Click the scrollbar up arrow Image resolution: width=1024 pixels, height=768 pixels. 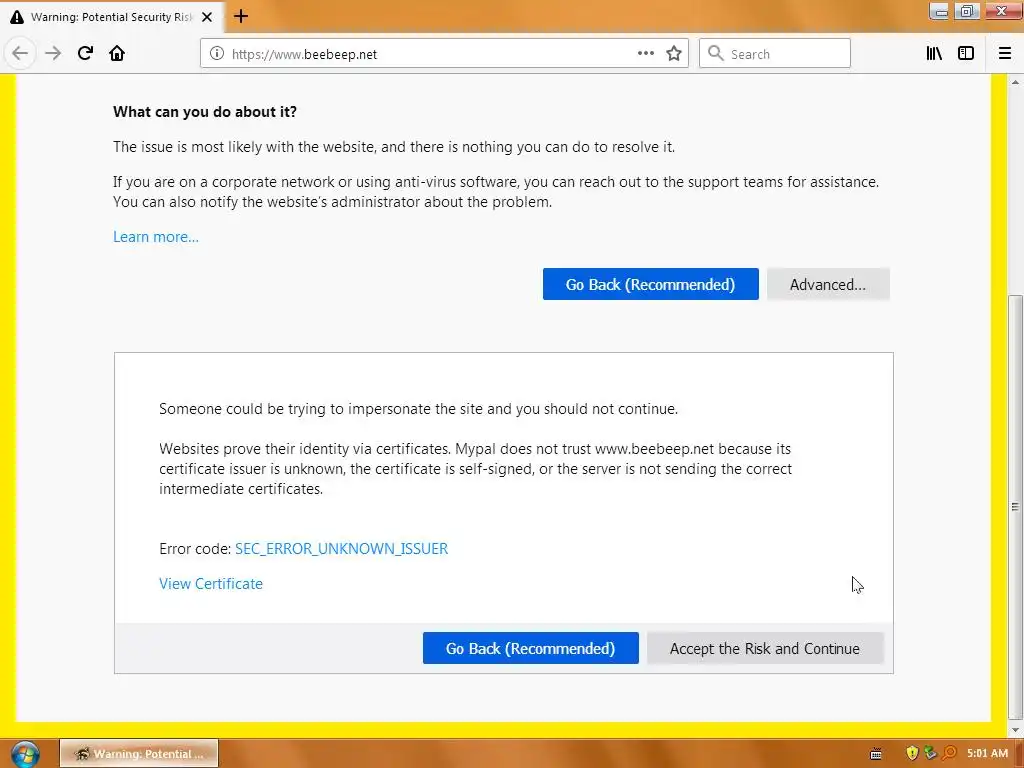[1015, 82]
